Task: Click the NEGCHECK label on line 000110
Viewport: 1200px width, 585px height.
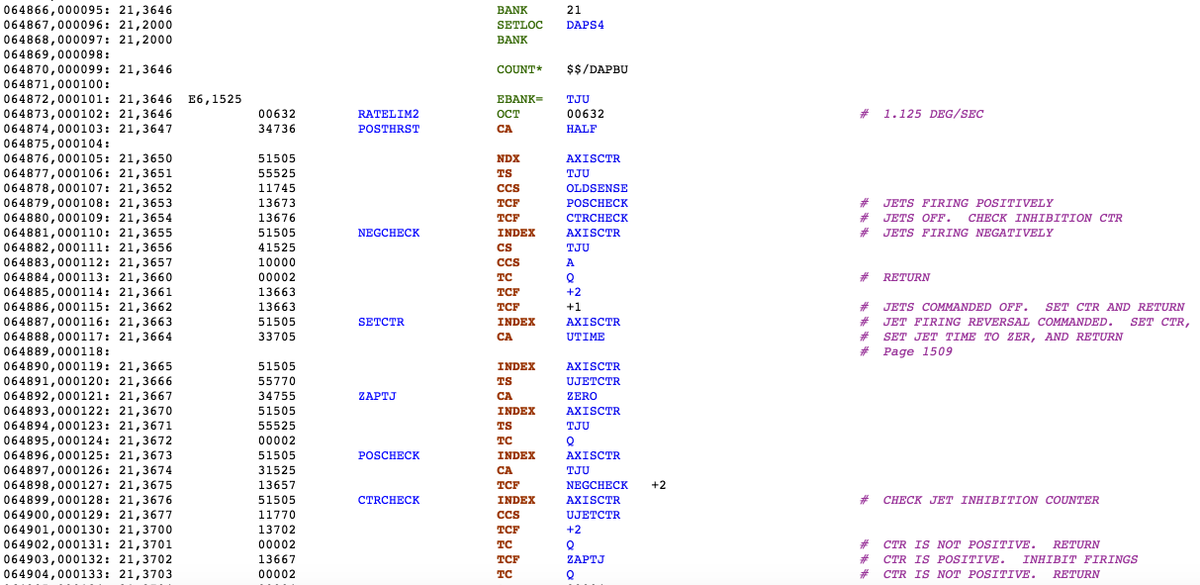Action: tap(388, 233)
